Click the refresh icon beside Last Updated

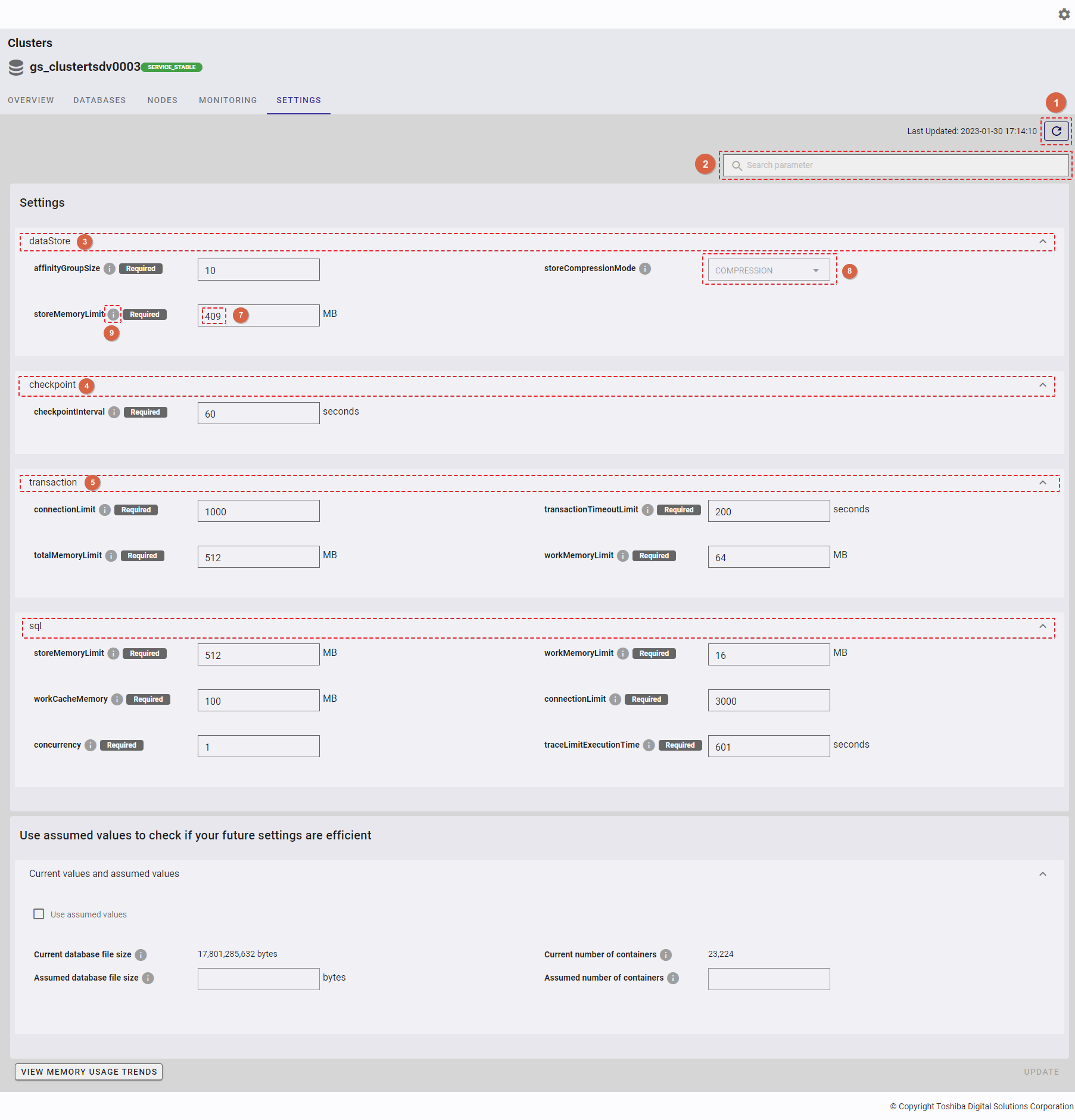point(1056,131)
